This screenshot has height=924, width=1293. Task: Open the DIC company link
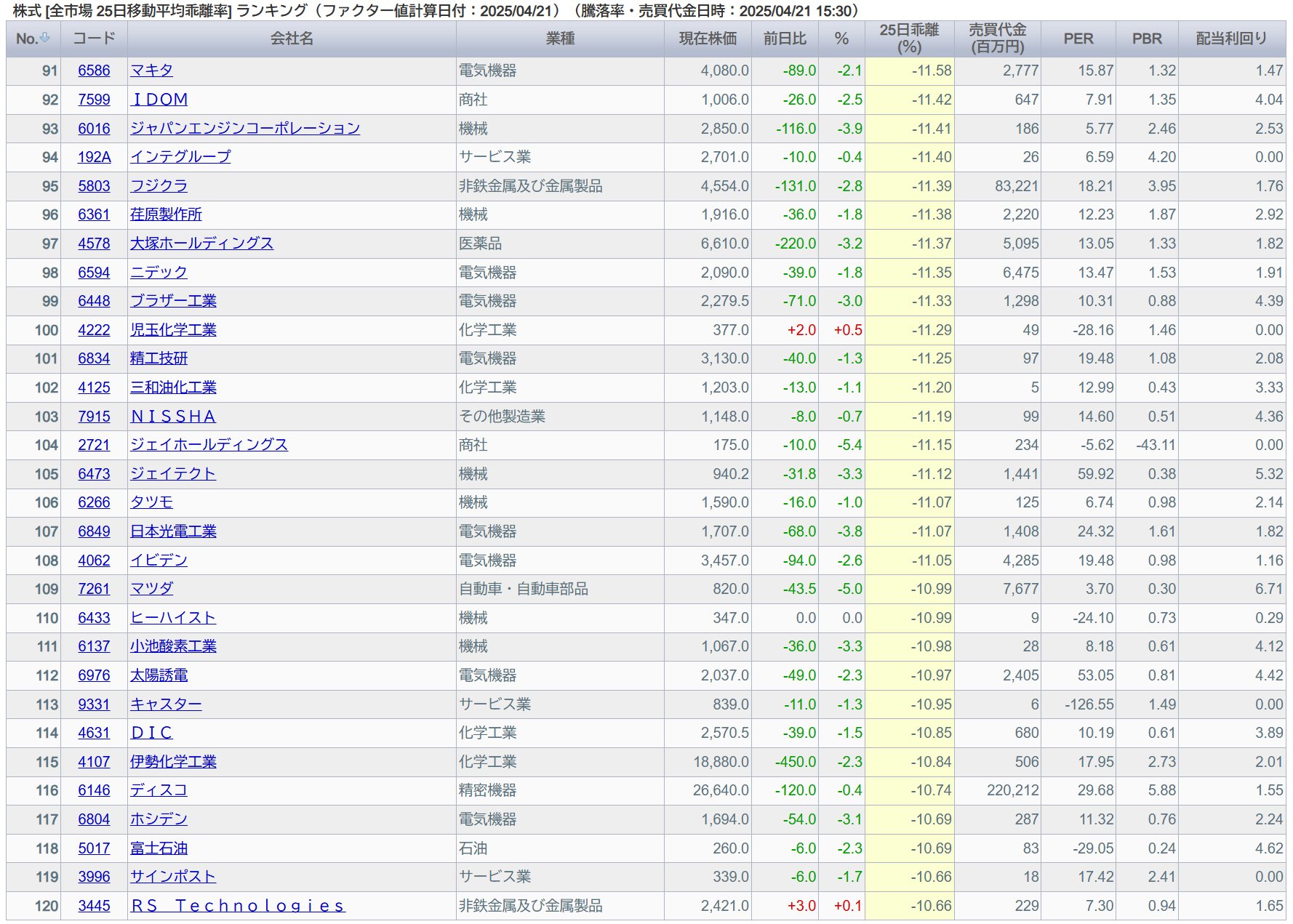151,733
